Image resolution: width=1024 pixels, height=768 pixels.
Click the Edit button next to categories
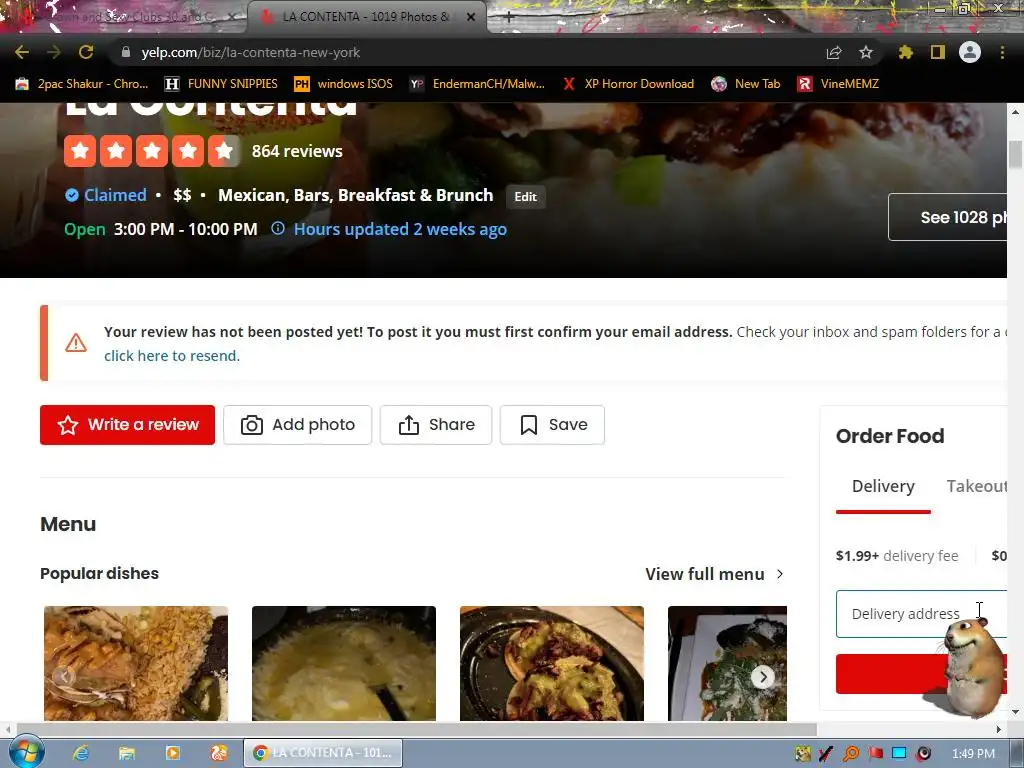(526, 197)
